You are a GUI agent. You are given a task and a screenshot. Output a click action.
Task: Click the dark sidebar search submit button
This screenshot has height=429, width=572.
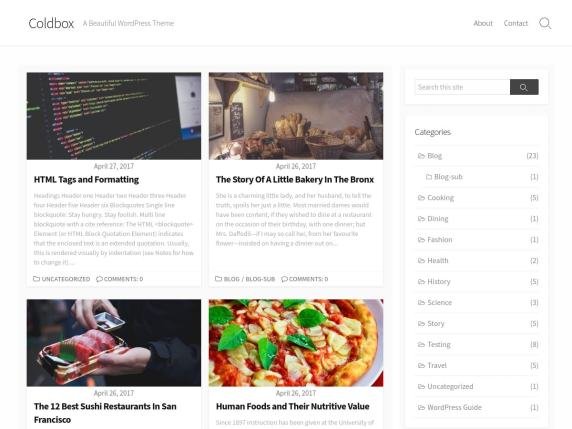pos(524,87)
